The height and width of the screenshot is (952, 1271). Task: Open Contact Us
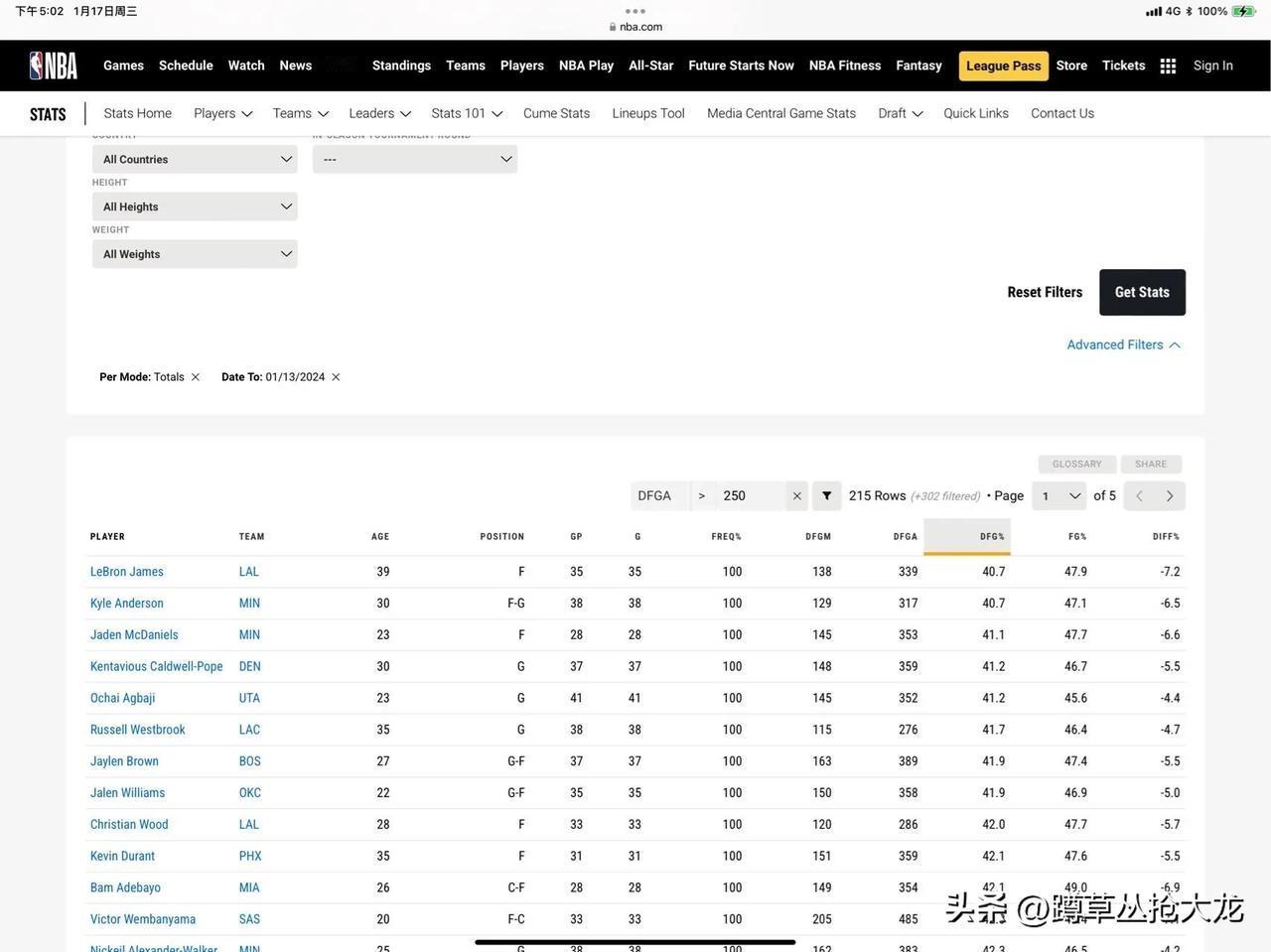coord(1062,113)
